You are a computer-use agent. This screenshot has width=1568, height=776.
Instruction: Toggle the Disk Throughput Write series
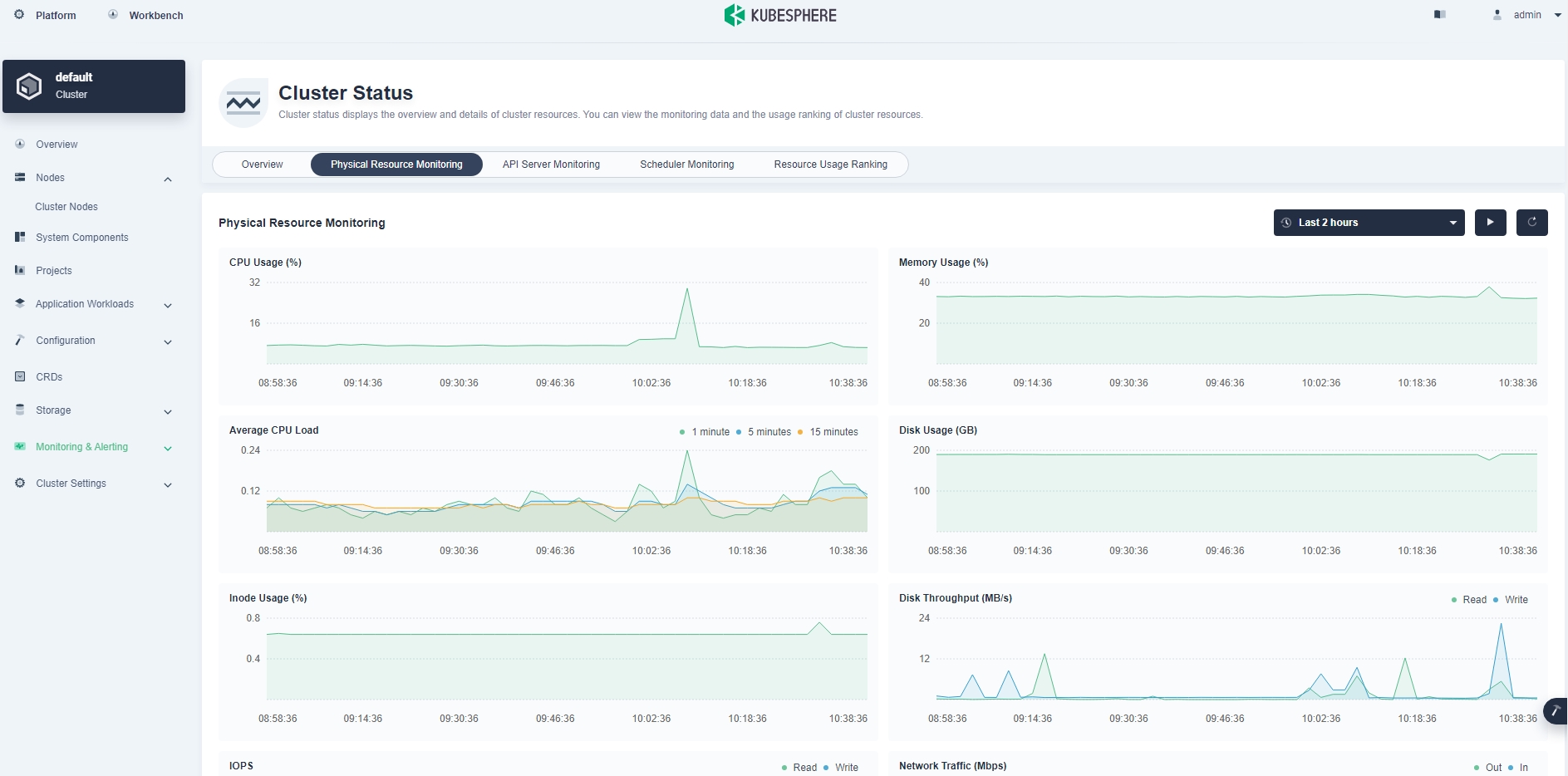coord(1515,600)
